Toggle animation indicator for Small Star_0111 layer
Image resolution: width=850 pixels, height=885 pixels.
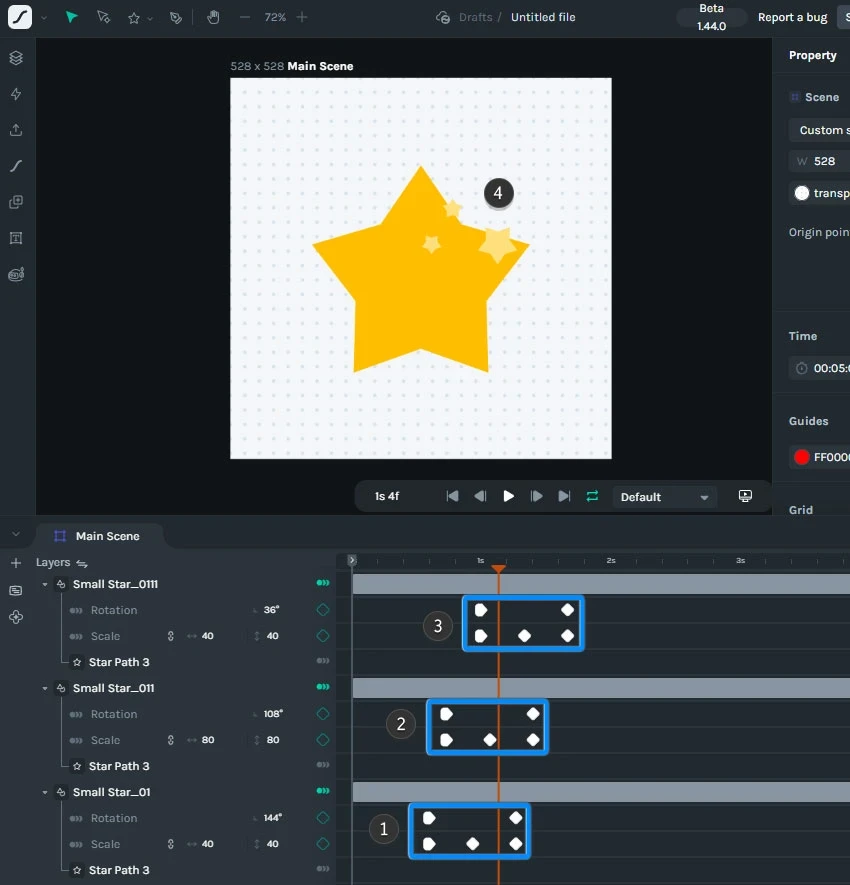pos(323,583)
